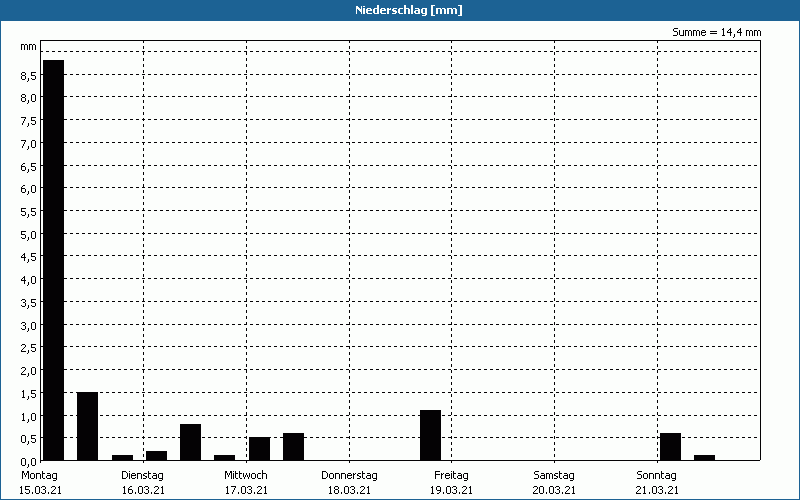Image resolution: width=800 pixels, height=500 pixels.
Task: Click the date "20.03.21"
Action: point(554,491)
